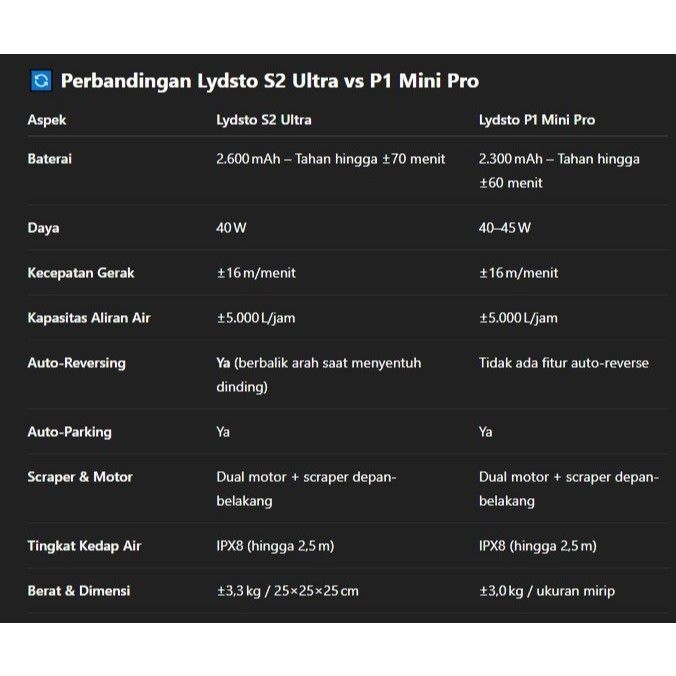
Task: Click the Auto-Parking row label
Action: pos(69,432)
